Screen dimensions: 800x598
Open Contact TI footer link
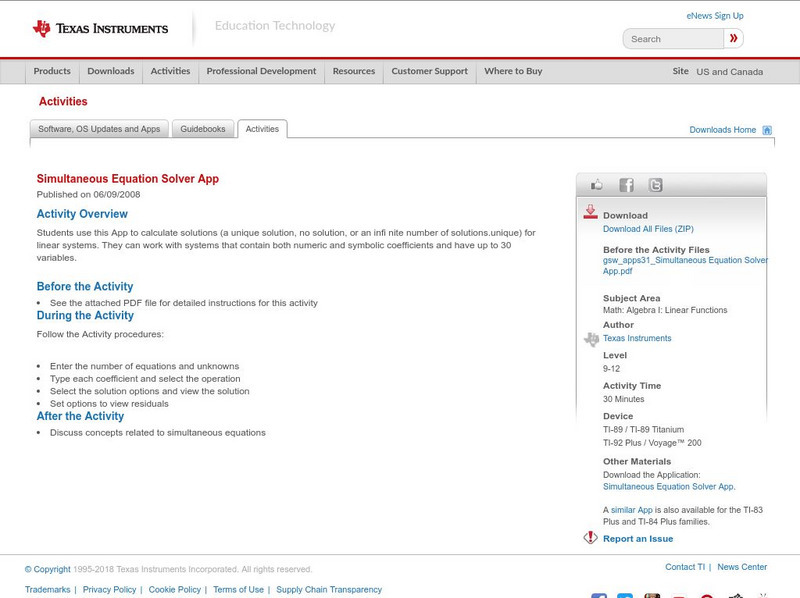click(x=685, y=567)
